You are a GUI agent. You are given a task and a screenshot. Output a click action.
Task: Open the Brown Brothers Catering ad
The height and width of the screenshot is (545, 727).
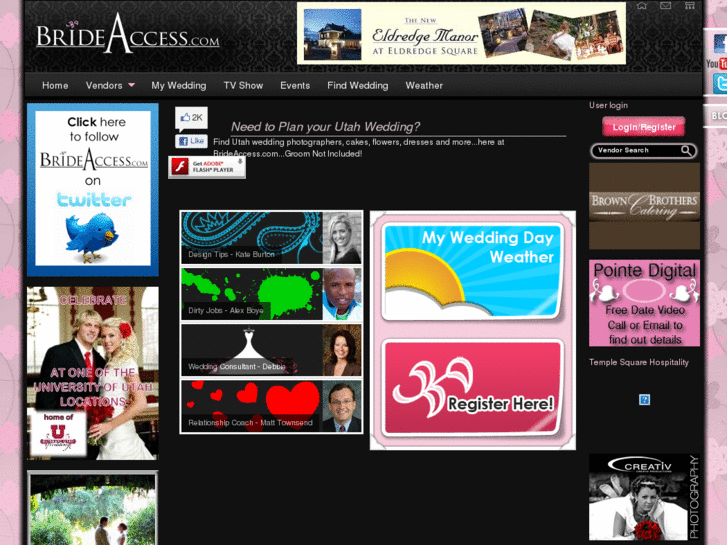[x=644, y=206]
